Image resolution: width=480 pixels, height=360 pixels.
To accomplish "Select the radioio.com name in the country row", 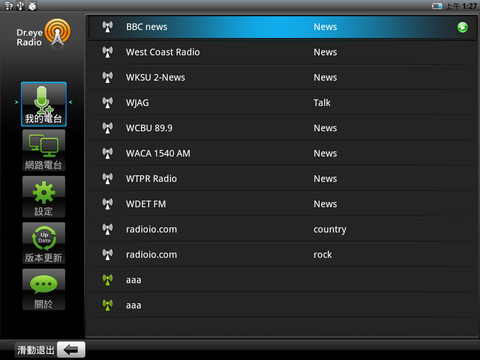I will pos(151,230).
